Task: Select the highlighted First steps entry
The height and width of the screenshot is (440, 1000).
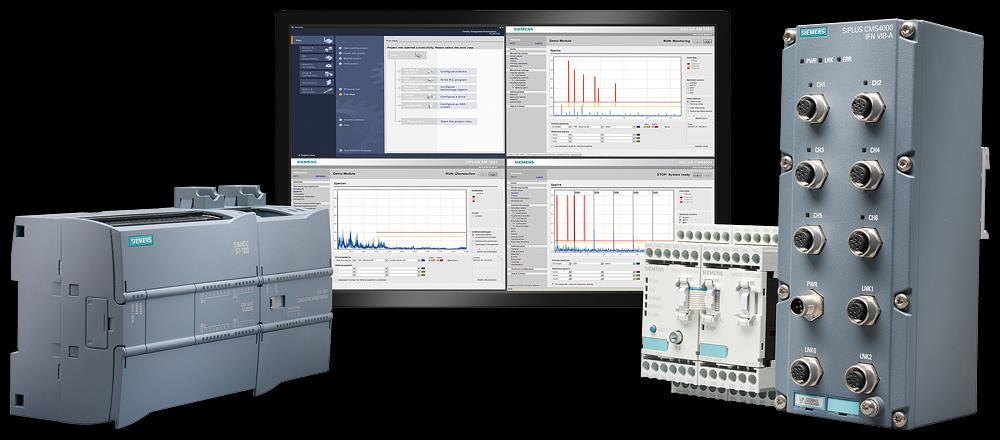Action: pyautogui.click(x=348, y=94)
